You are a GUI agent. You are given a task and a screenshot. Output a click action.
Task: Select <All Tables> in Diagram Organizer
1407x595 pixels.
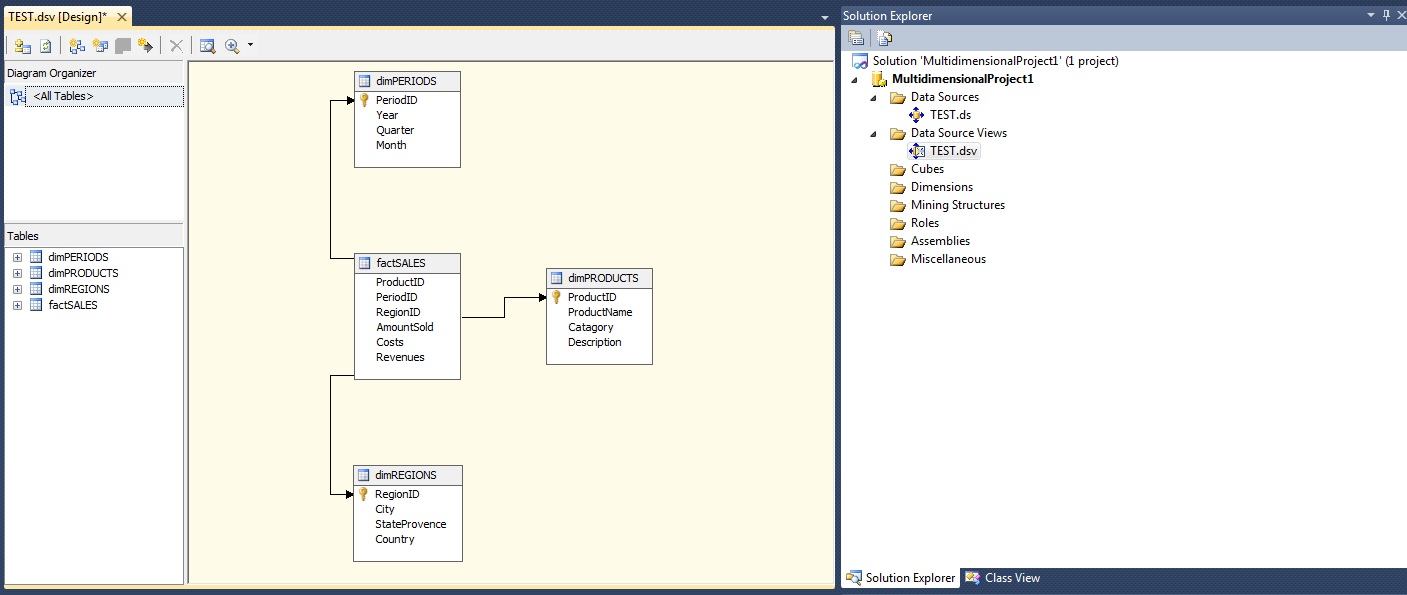(x=63, y=96)
